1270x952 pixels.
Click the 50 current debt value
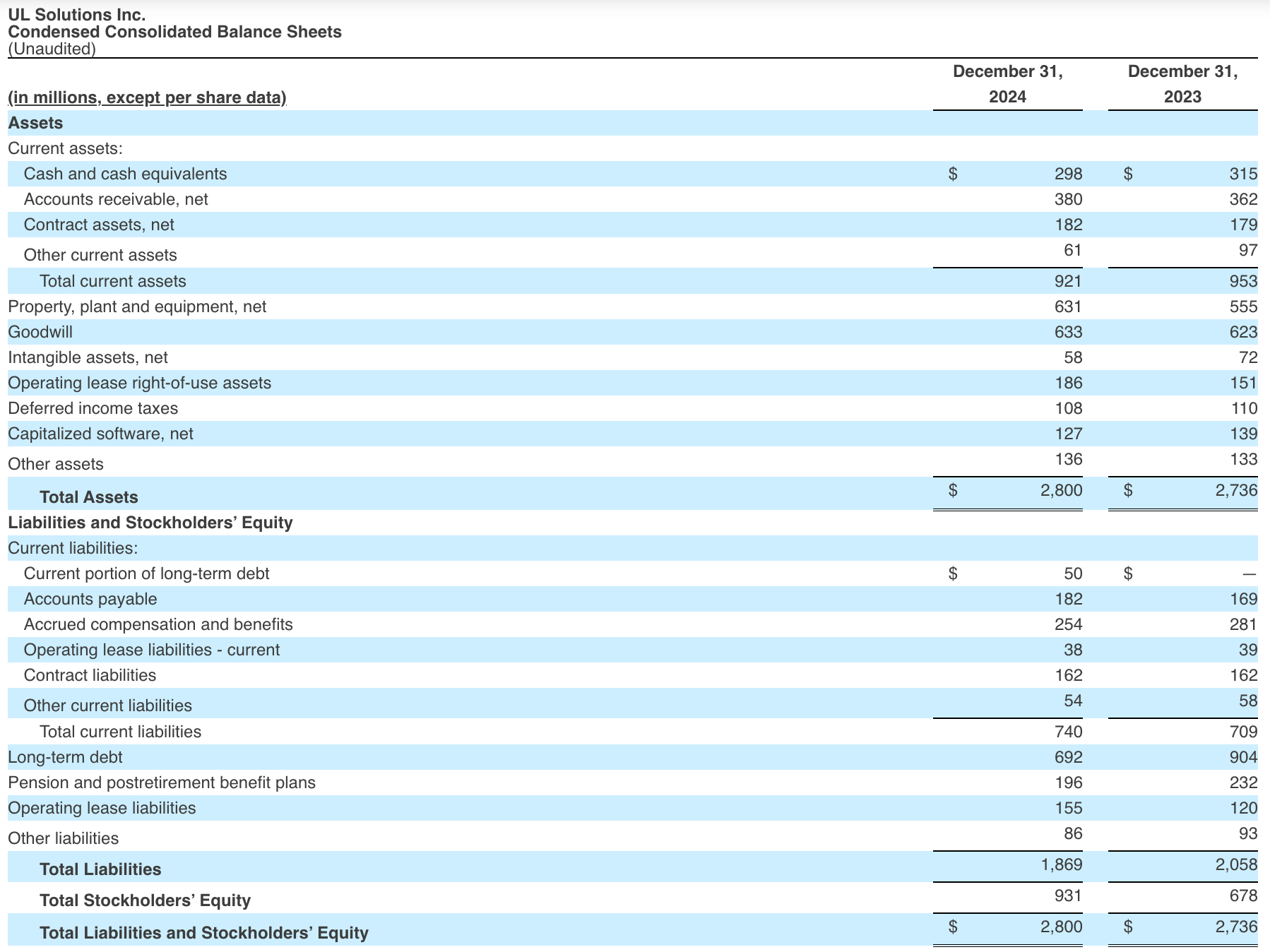[x=1073, y=573]
